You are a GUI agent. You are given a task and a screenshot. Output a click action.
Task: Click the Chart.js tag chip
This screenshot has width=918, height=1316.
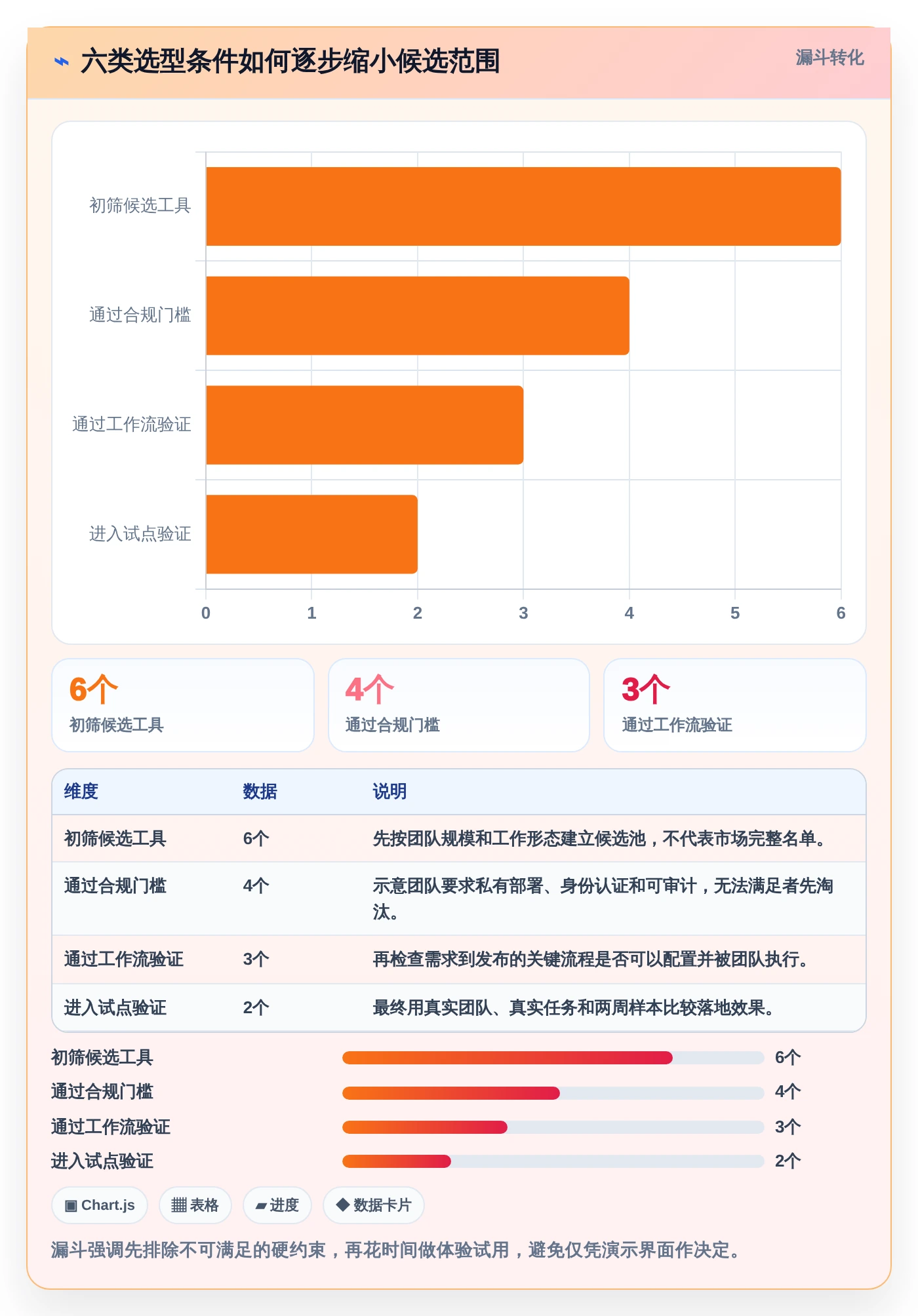(x=100, y=1205)
